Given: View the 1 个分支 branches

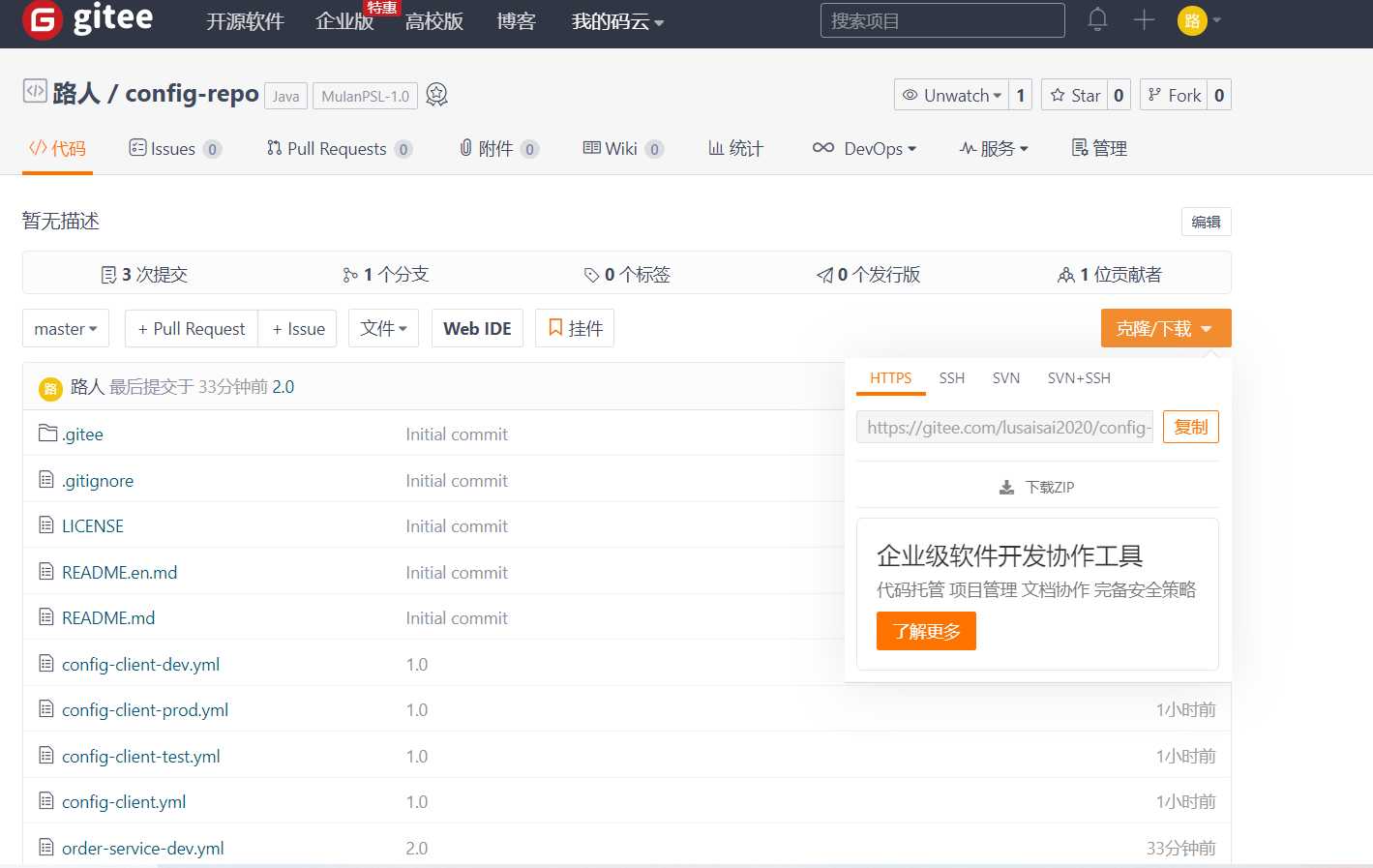Looking at the screenshot, I should tap(385, 275).
